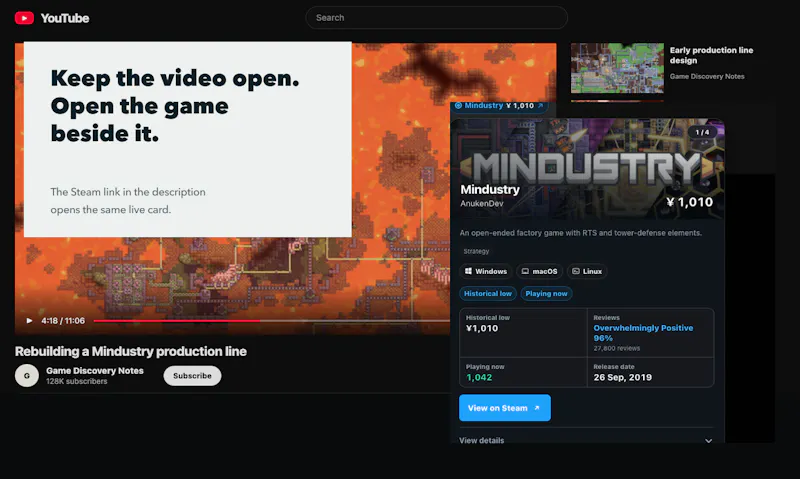Open the Early production line design video title
Image resolution: width=800 pixels, height=479 pixels.
(x=711, y=55)
